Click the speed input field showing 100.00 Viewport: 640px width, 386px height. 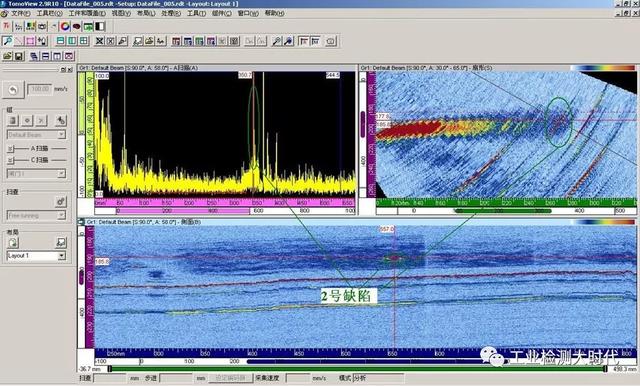click(40, 89)
